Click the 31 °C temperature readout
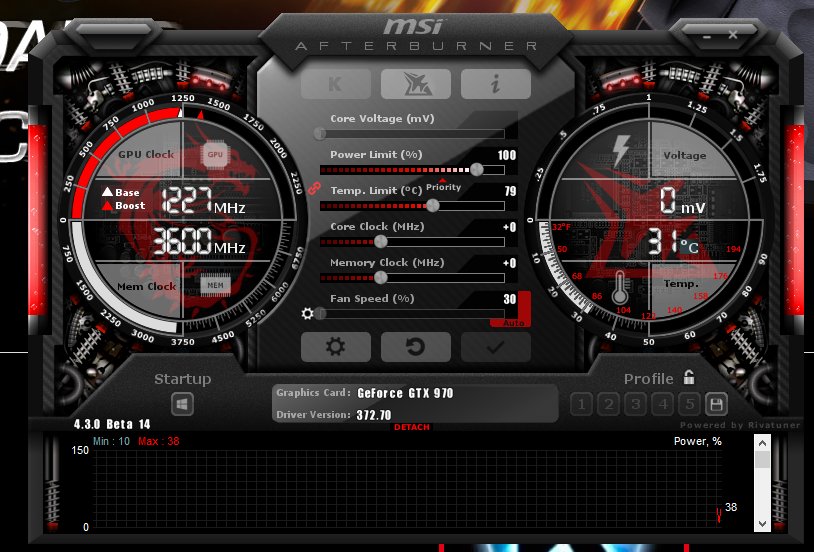This screenshot has width=814, height=552. tap(674, 243)
